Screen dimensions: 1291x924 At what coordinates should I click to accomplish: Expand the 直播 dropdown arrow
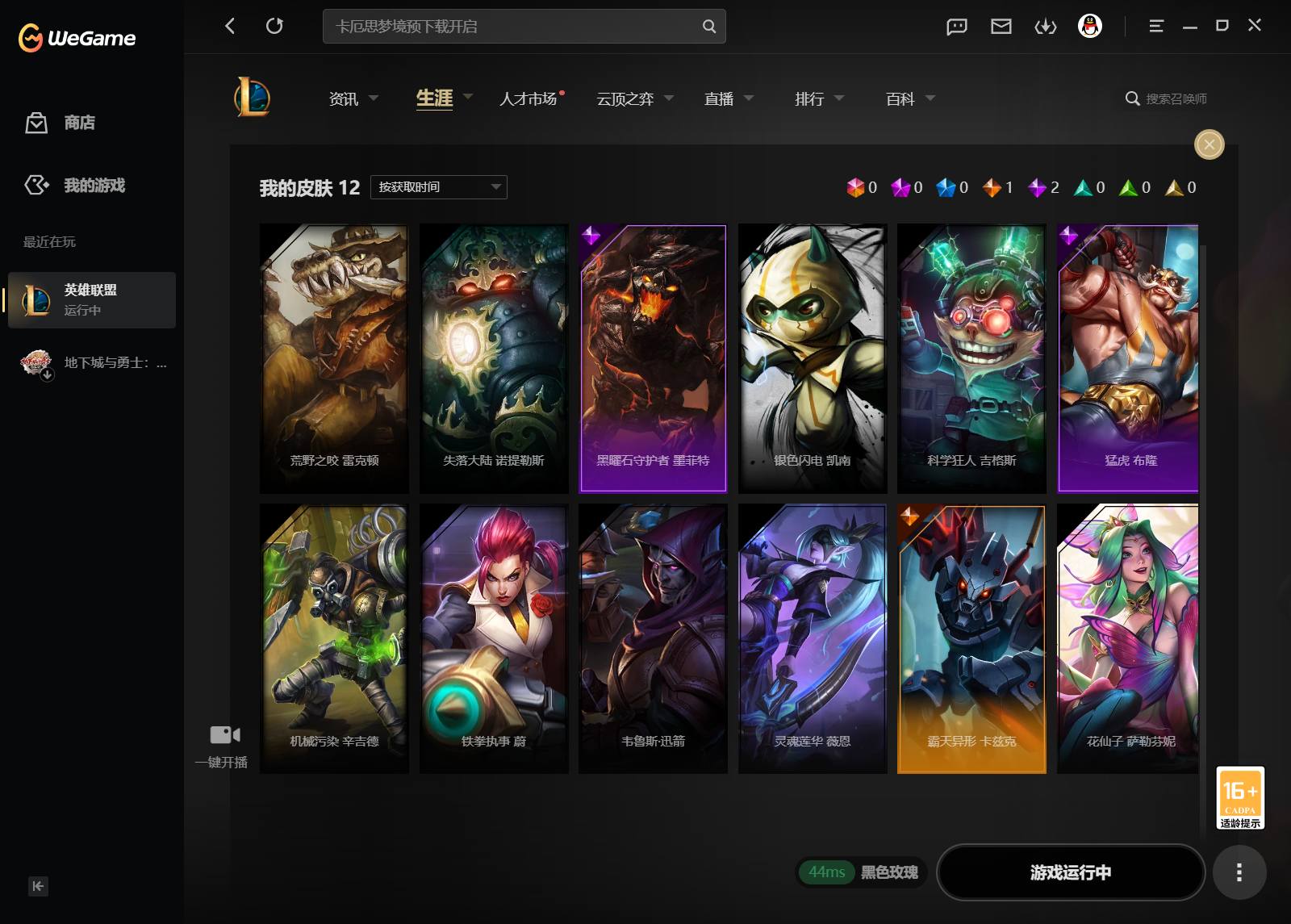click(749, 98)
